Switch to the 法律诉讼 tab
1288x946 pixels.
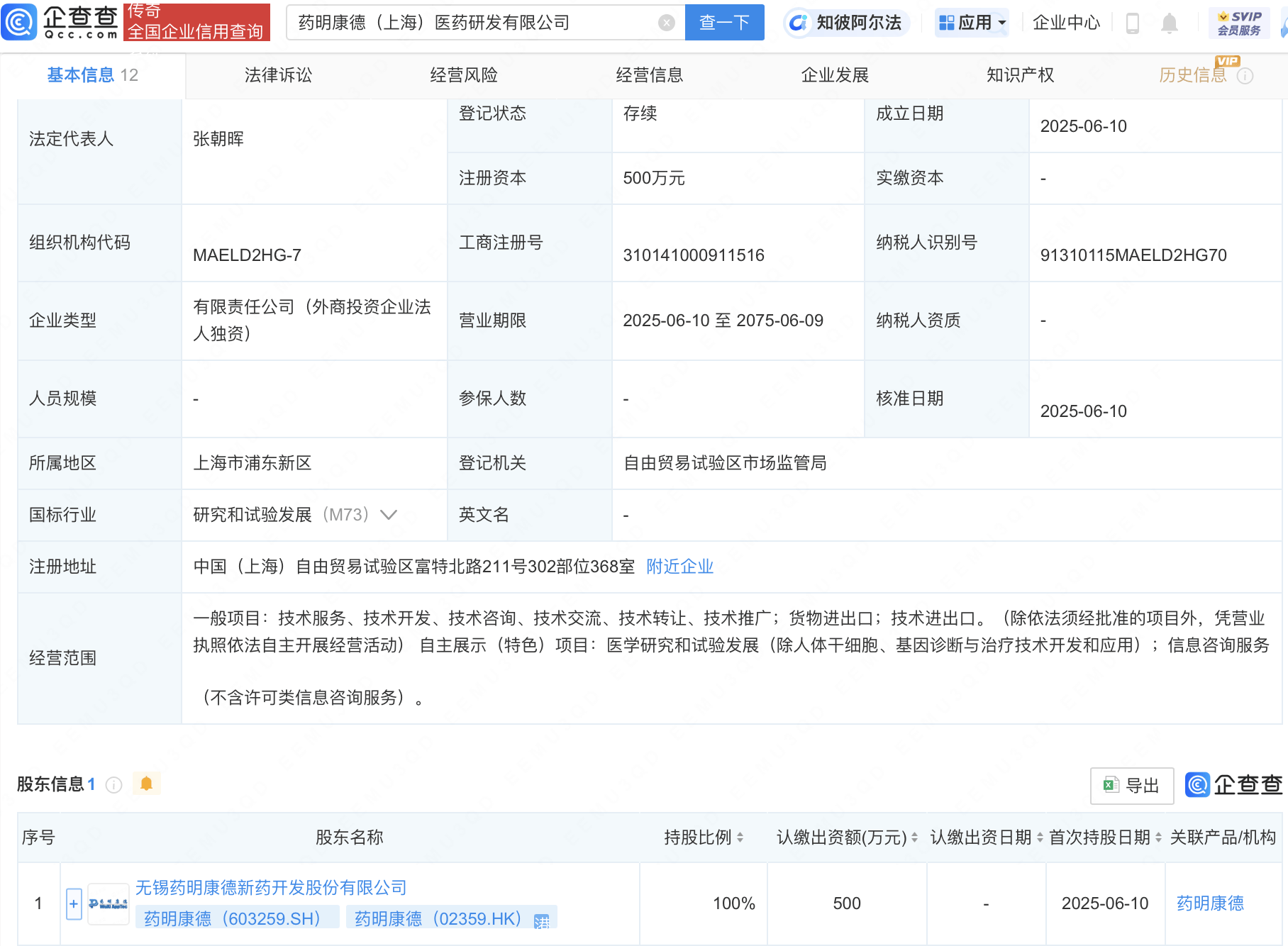click(278, 74)
